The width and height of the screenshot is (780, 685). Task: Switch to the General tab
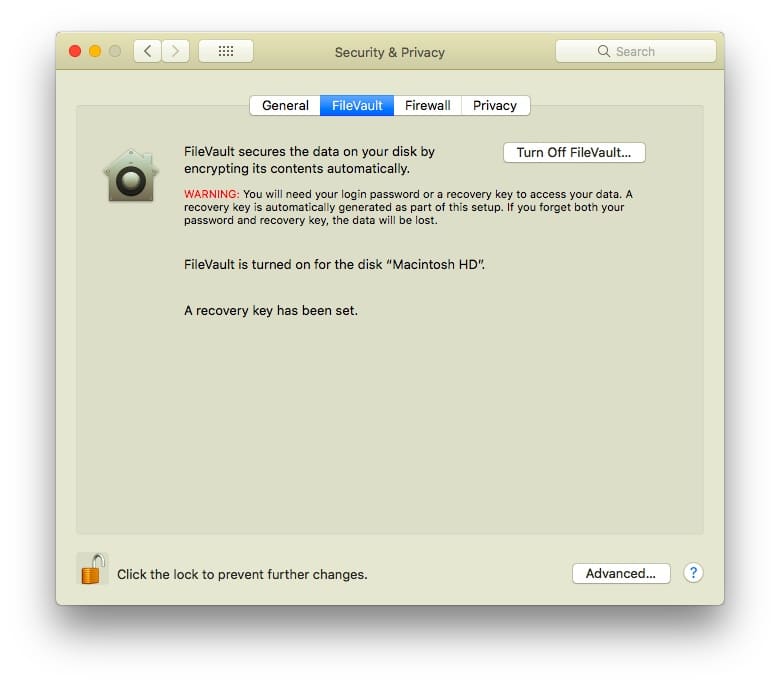(285, 105)
